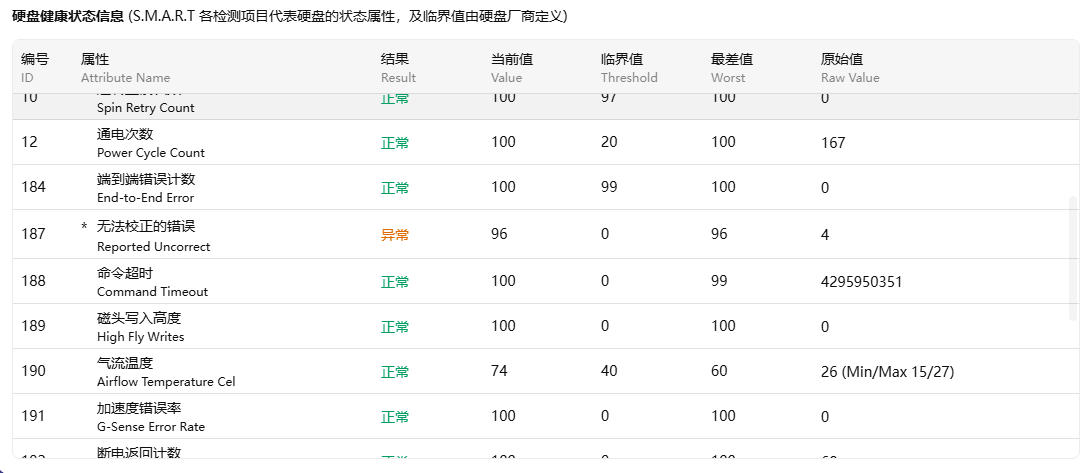Click the orange 异常 result in row 187
The width and height of the screenshot is (1086, 473).
(395, 235)
